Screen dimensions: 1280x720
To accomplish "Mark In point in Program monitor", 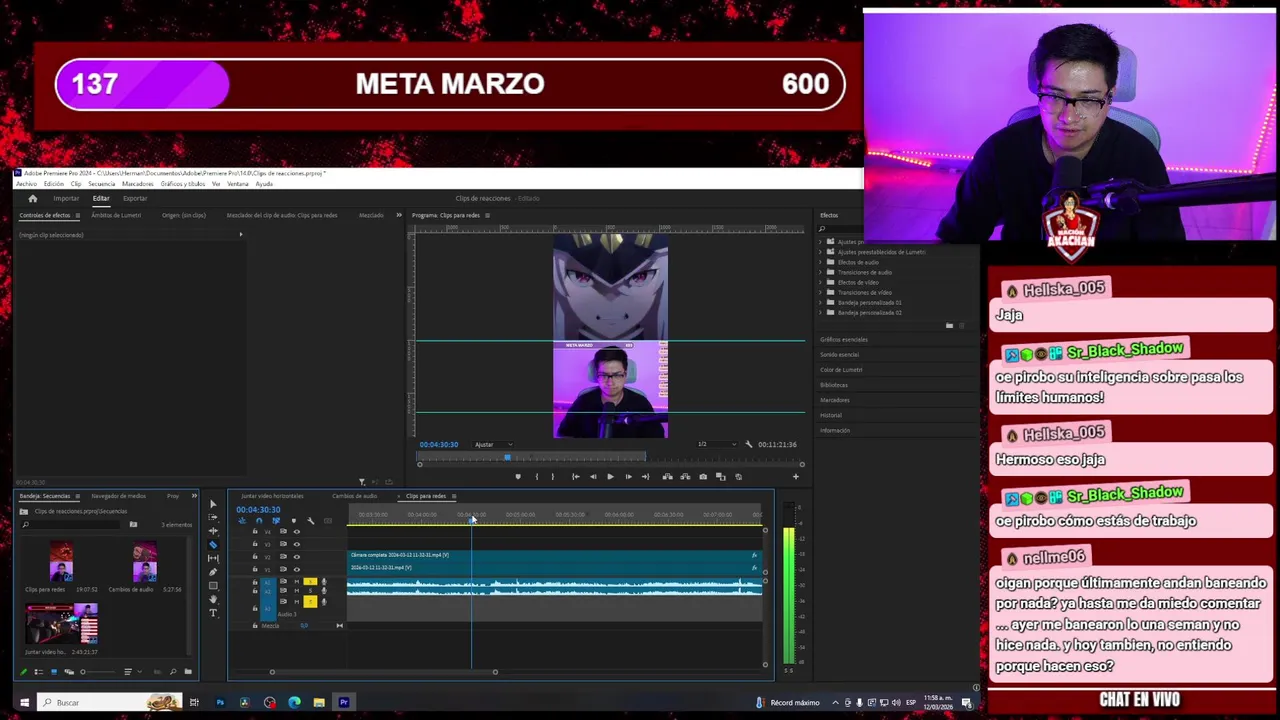I will pyautogui.click(x=537, y=477).
